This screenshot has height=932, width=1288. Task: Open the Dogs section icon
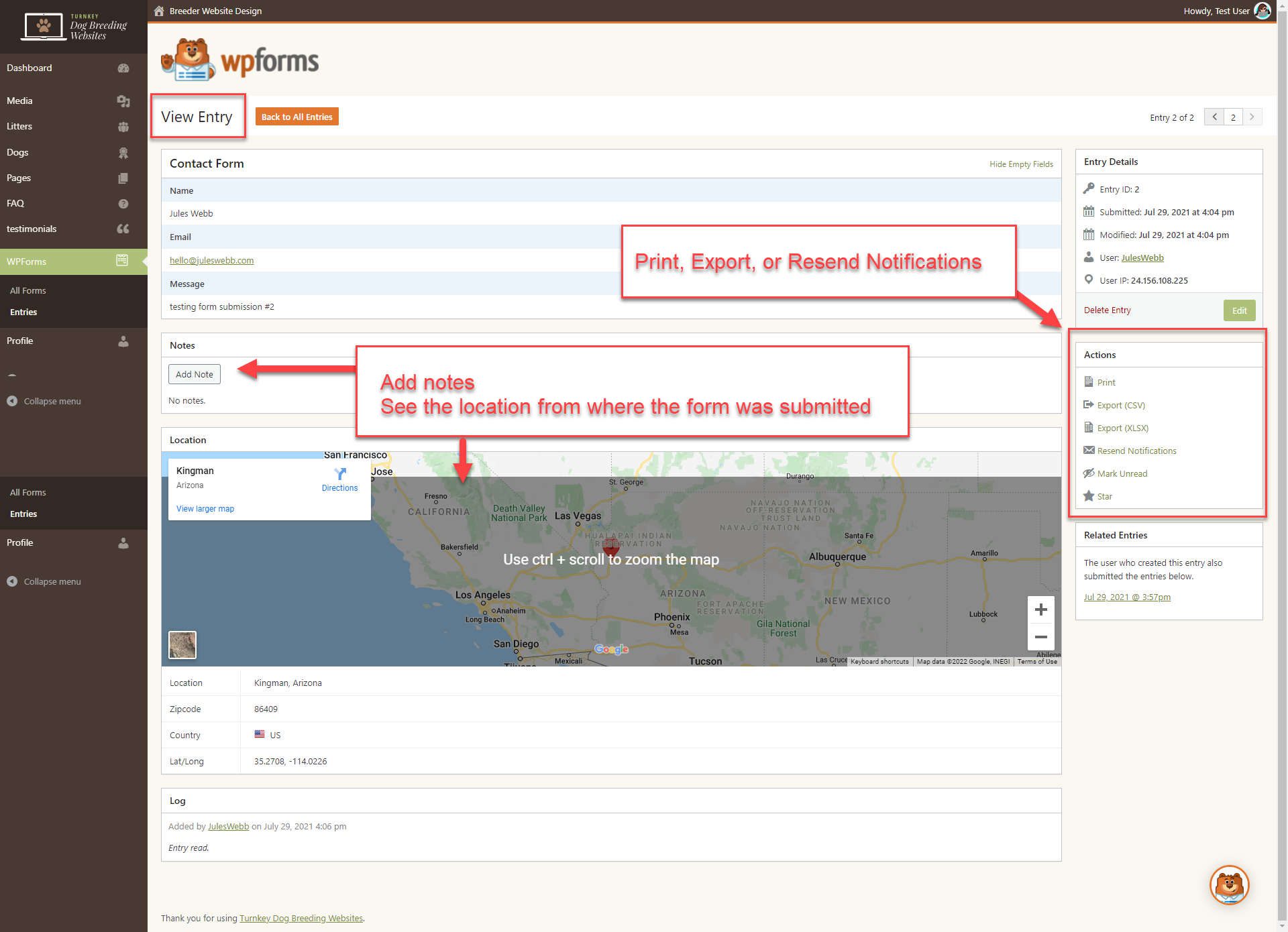click(x=123, y=152)
